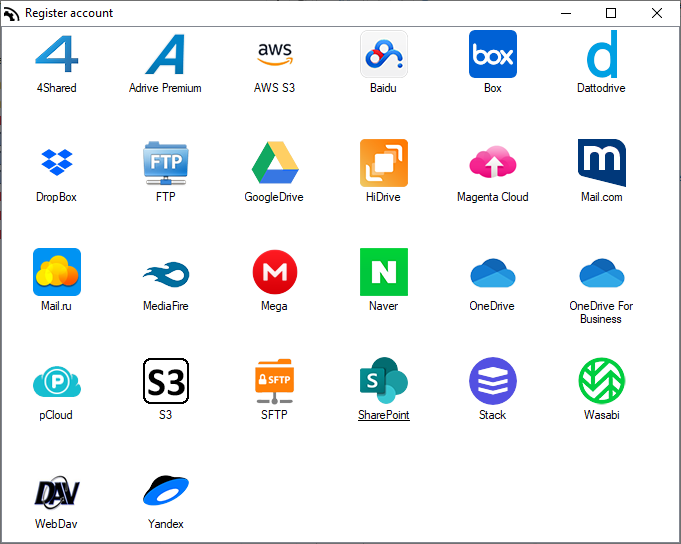
Task: Select the purple Stack icon
Action: (x=493, y=381)
